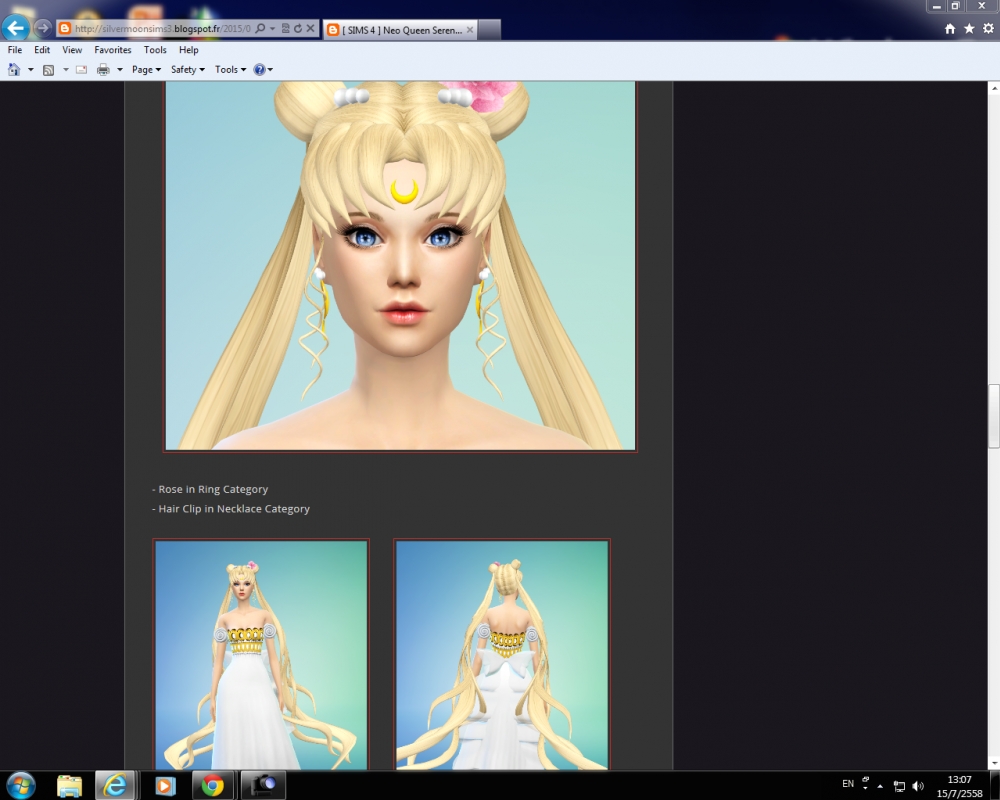The image size is (1000, 800).
Task: Click the Home icon in command bar
Action: pyautogui.click(x=13, y=70)
